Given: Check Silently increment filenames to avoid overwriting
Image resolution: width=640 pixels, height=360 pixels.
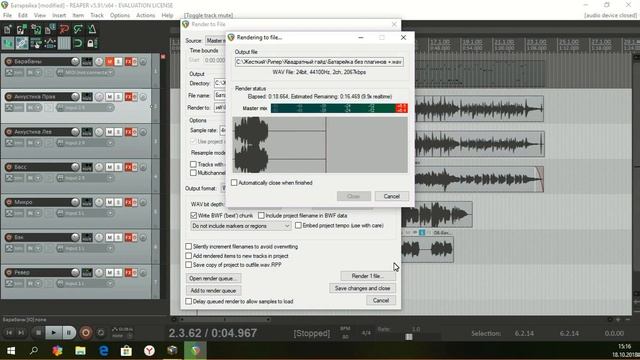Looking at the screenshot, I should pos(189,247).
